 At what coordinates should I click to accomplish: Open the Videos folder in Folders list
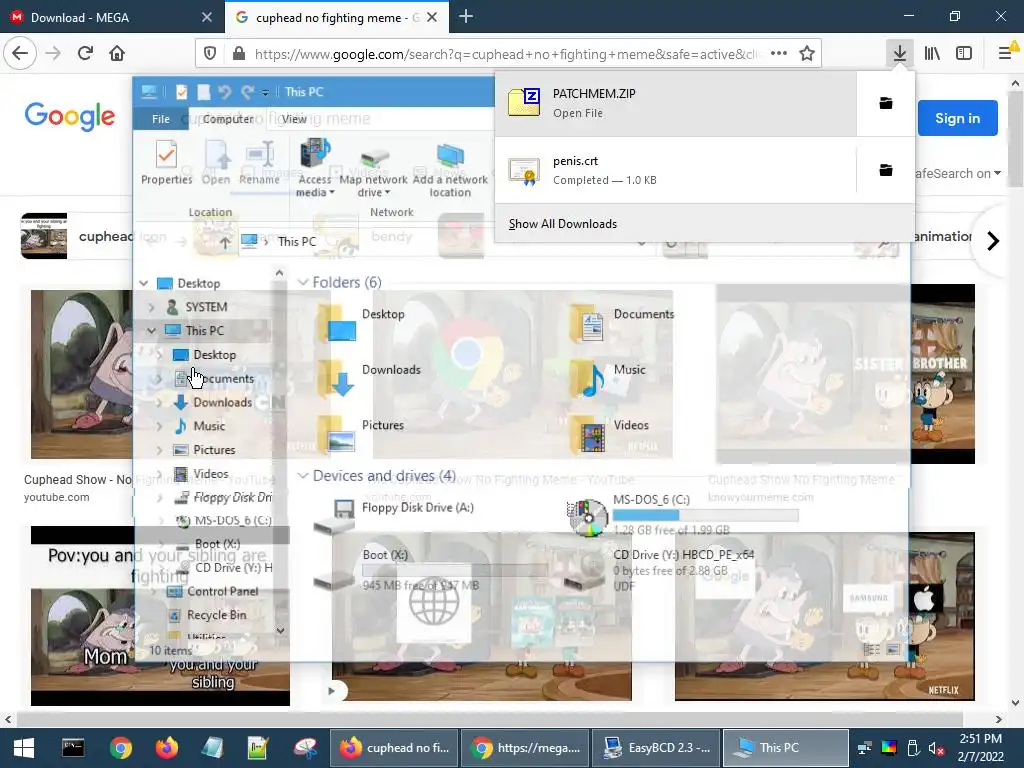[609, 432]
